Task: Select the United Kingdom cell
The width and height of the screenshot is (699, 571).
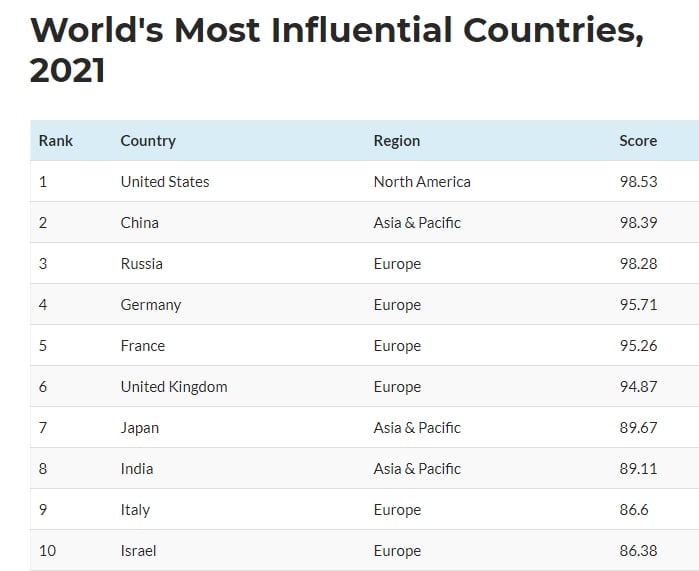Action: pos(174,387)
